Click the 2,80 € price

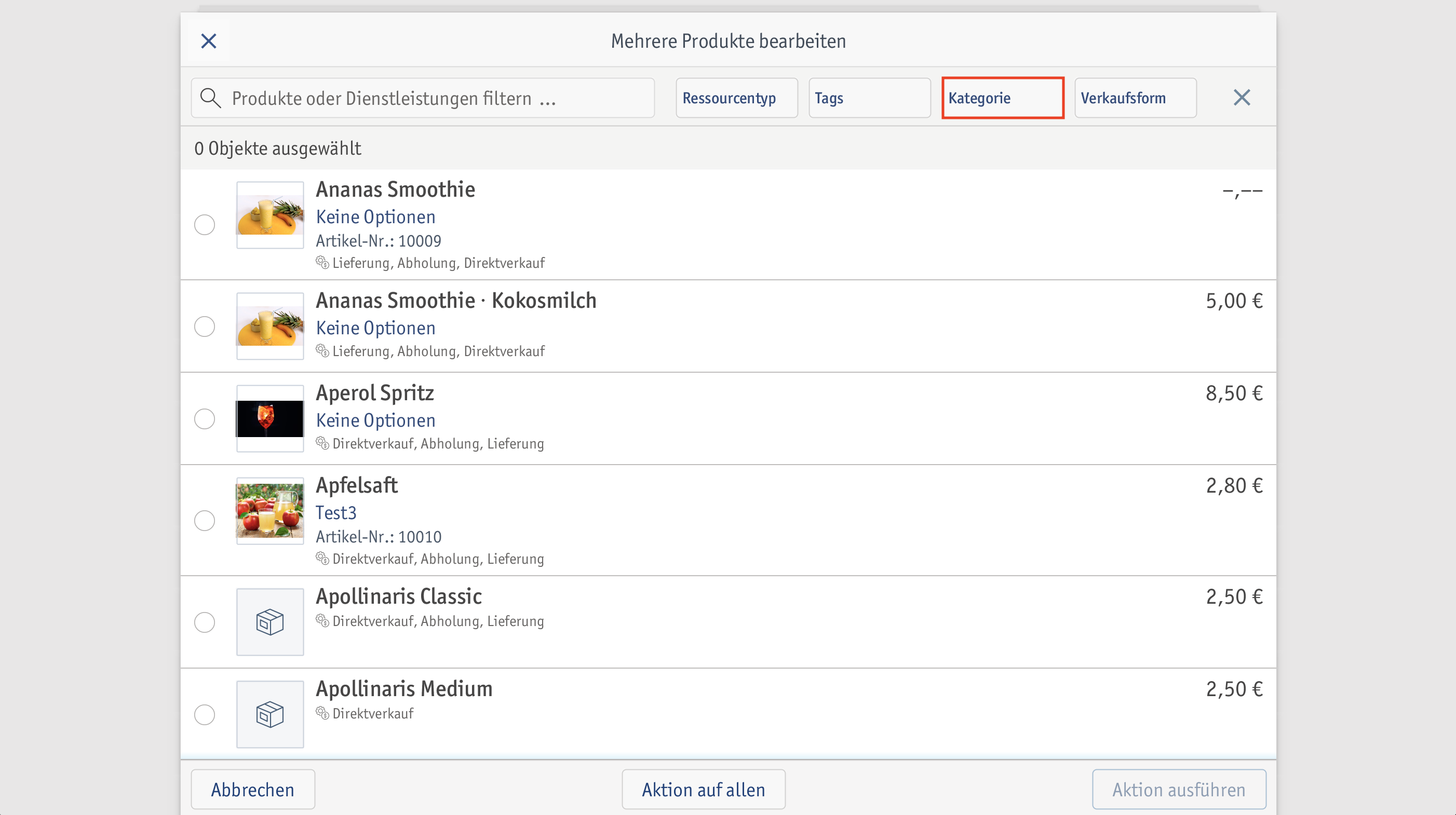coord(1234,485)
